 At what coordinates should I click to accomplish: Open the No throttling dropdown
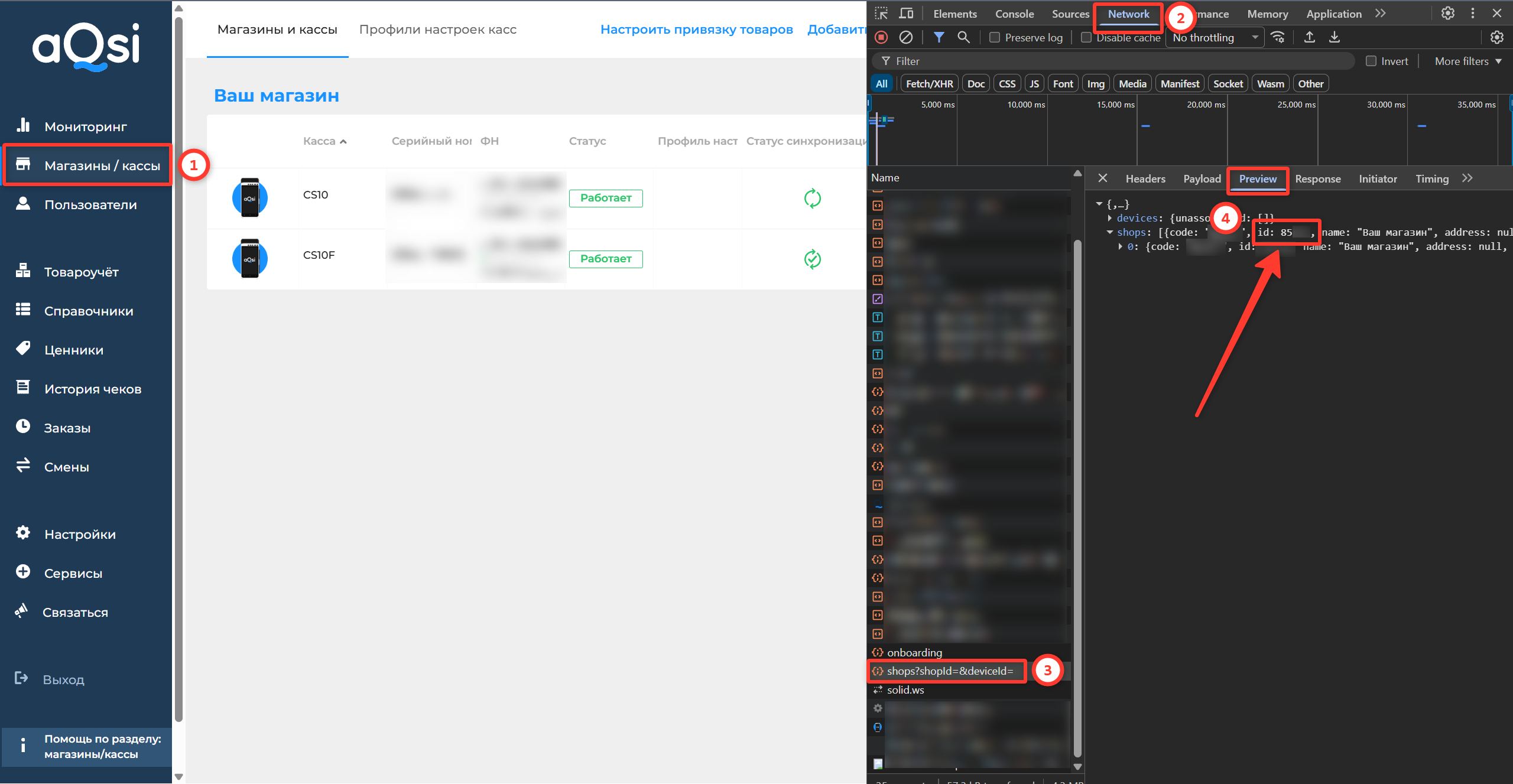(x=1215, y=37)
